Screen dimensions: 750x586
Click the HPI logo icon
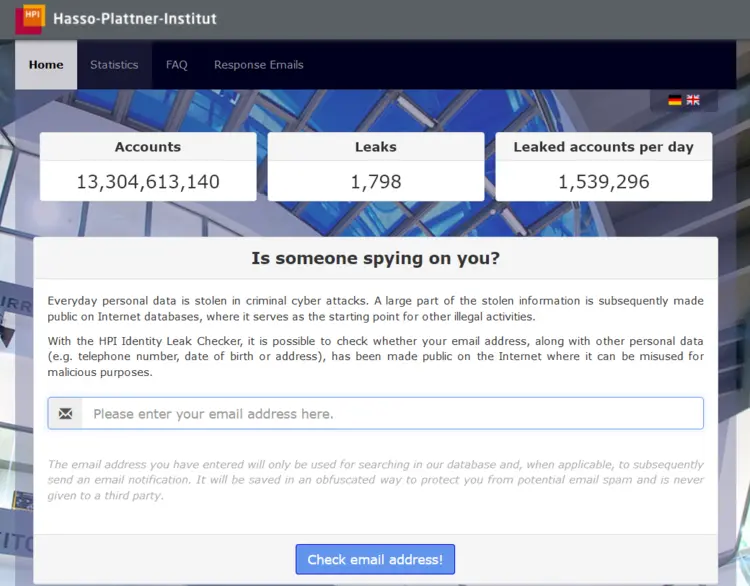coord(30,17)
